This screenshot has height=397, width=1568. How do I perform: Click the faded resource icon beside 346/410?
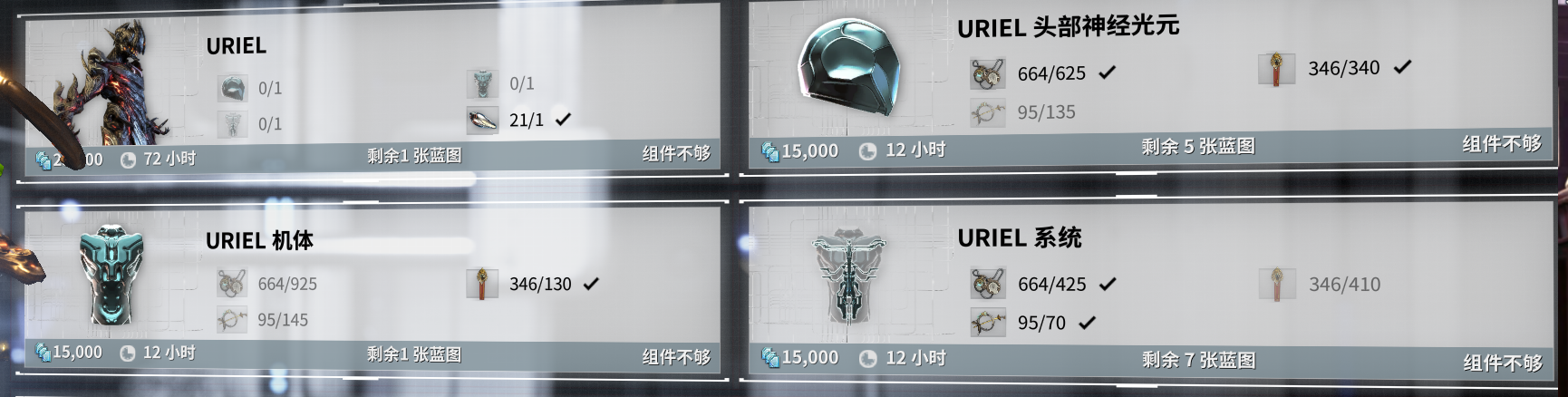tap(1276, 285)
